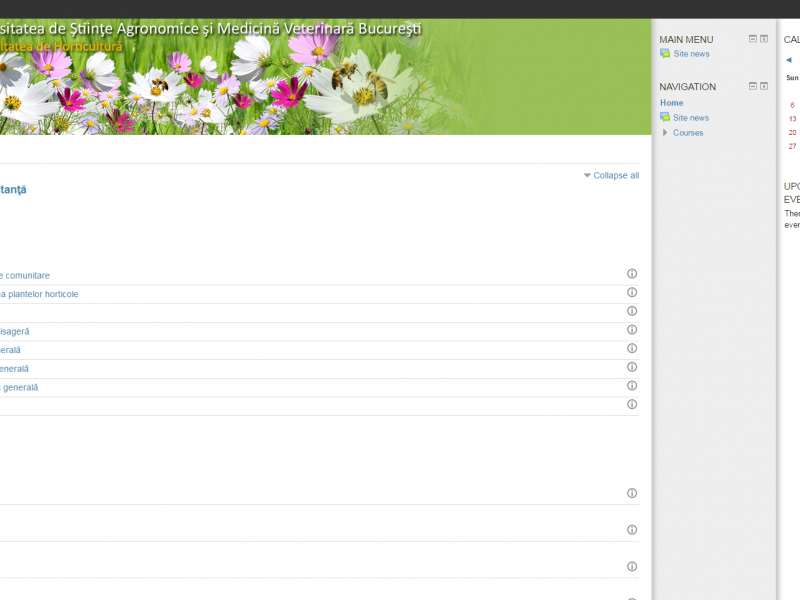Screen dimensions: 800x600
Task: Click the university flower banner image
Action: click(x=326, y=77)
